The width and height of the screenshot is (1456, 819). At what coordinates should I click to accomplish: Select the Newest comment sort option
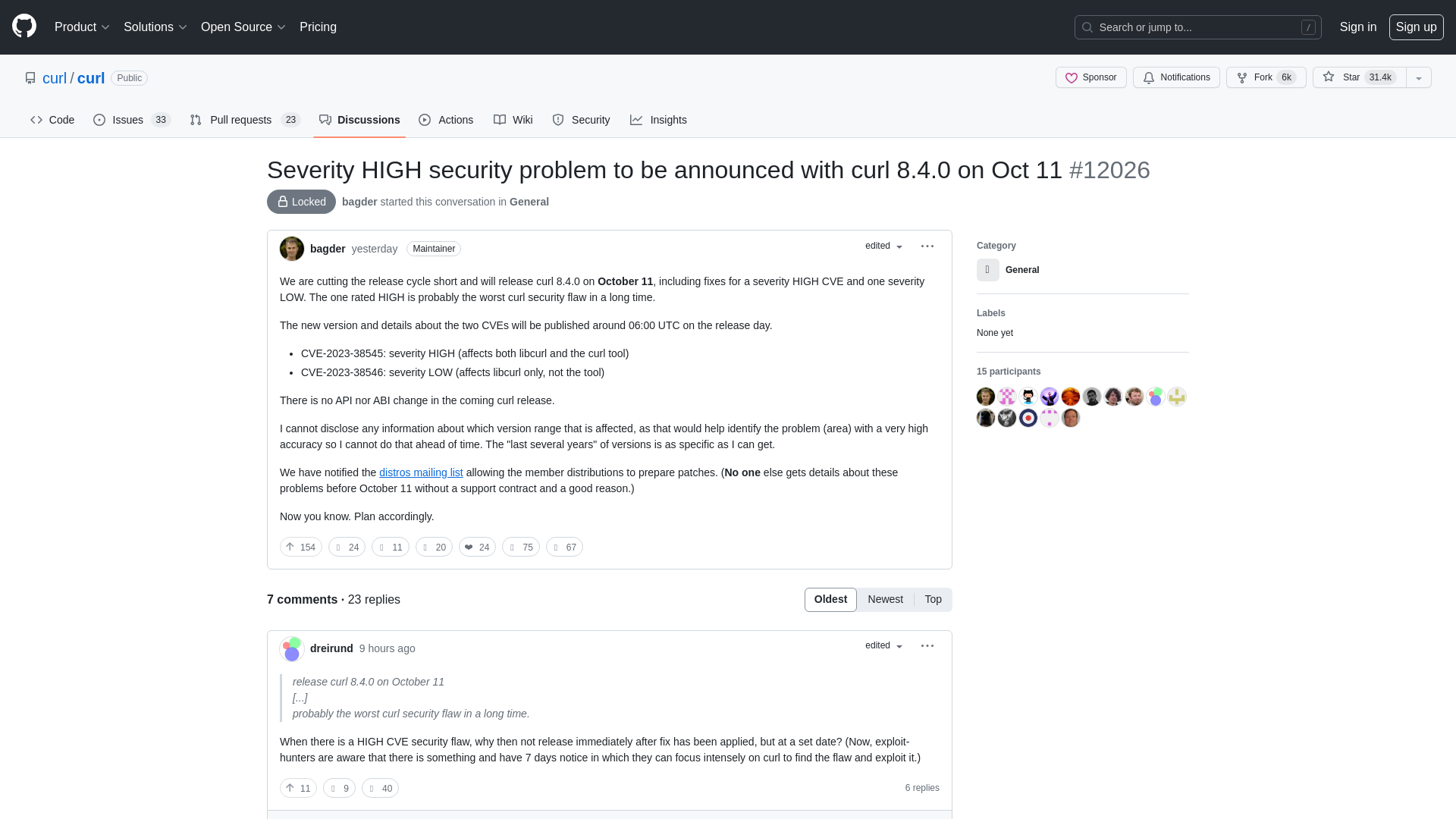point(885,599)
